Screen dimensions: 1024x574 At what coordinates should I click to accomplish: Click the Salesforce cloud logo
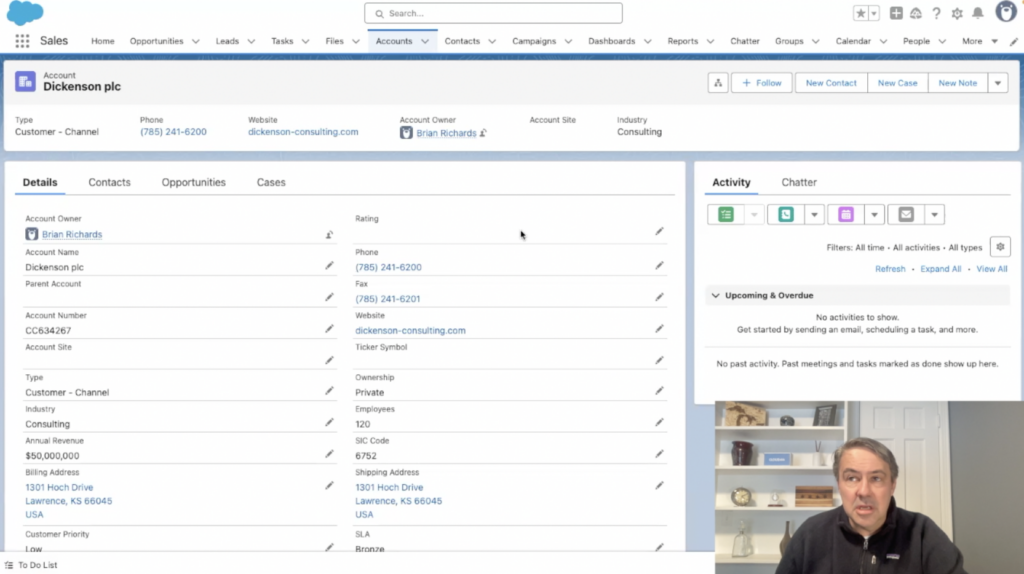point(25,12)
